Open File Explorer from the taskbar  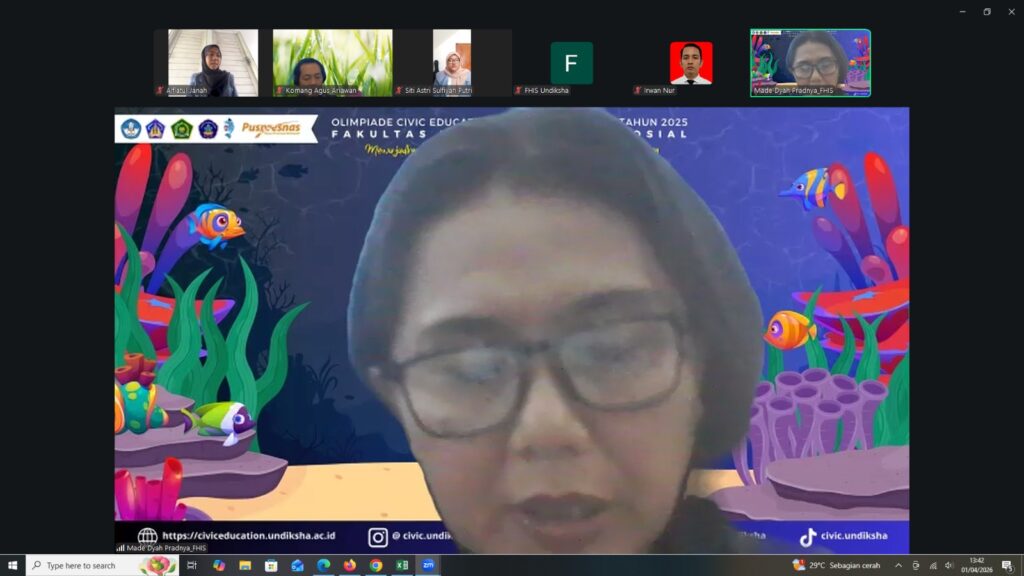click(x=245, y=565)
